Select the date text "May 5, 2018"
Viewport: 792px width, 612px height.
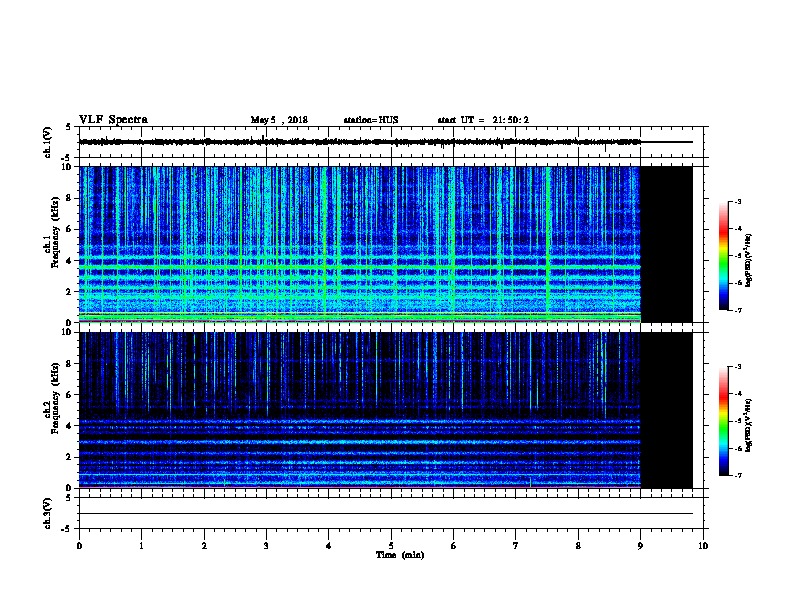coord(279,120)
